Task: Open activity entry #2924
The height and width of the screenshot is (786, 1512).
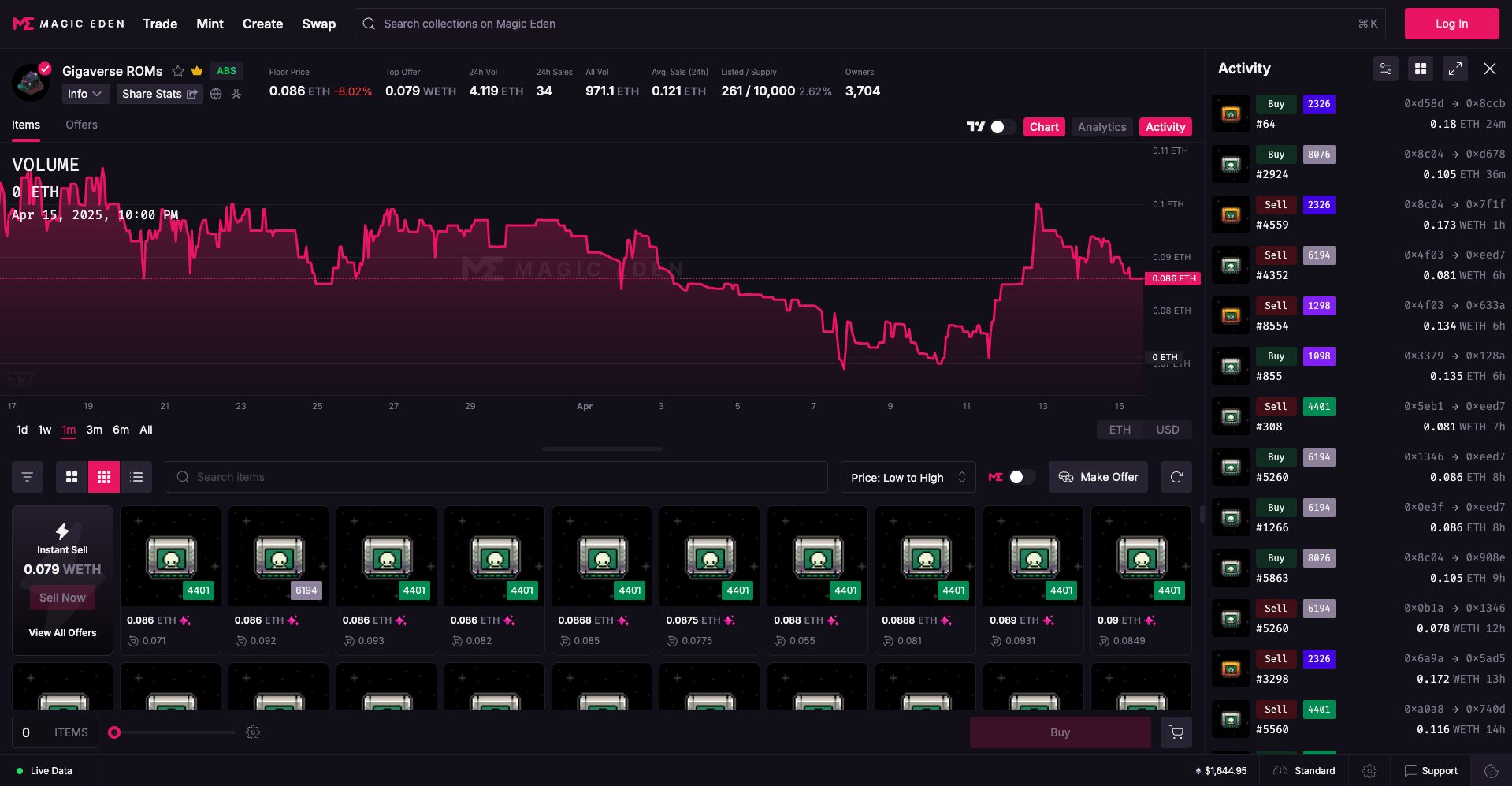Action: coord(1358,164)
